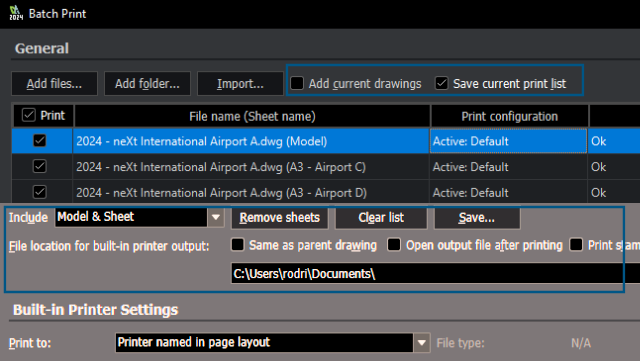
Task: Open the Include Model & Sheet dropdown
Action: pyautogui.click(x=216, y=217)
